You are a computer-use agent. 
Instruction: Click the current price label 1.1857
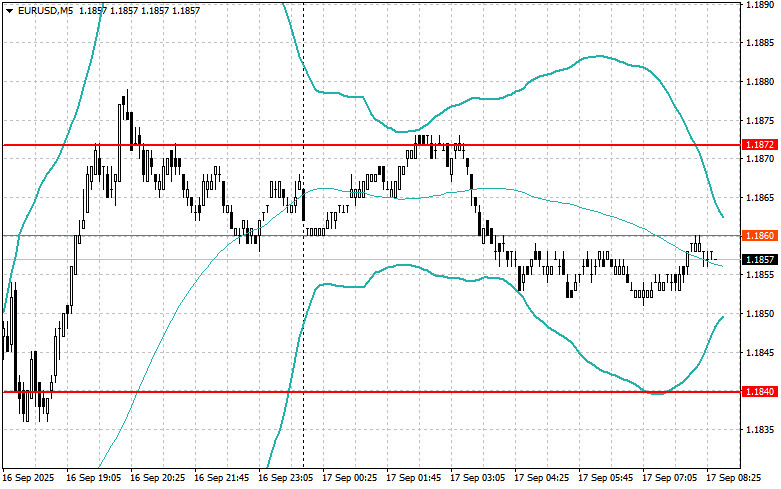pyautogui.click(x=759, y=259)
